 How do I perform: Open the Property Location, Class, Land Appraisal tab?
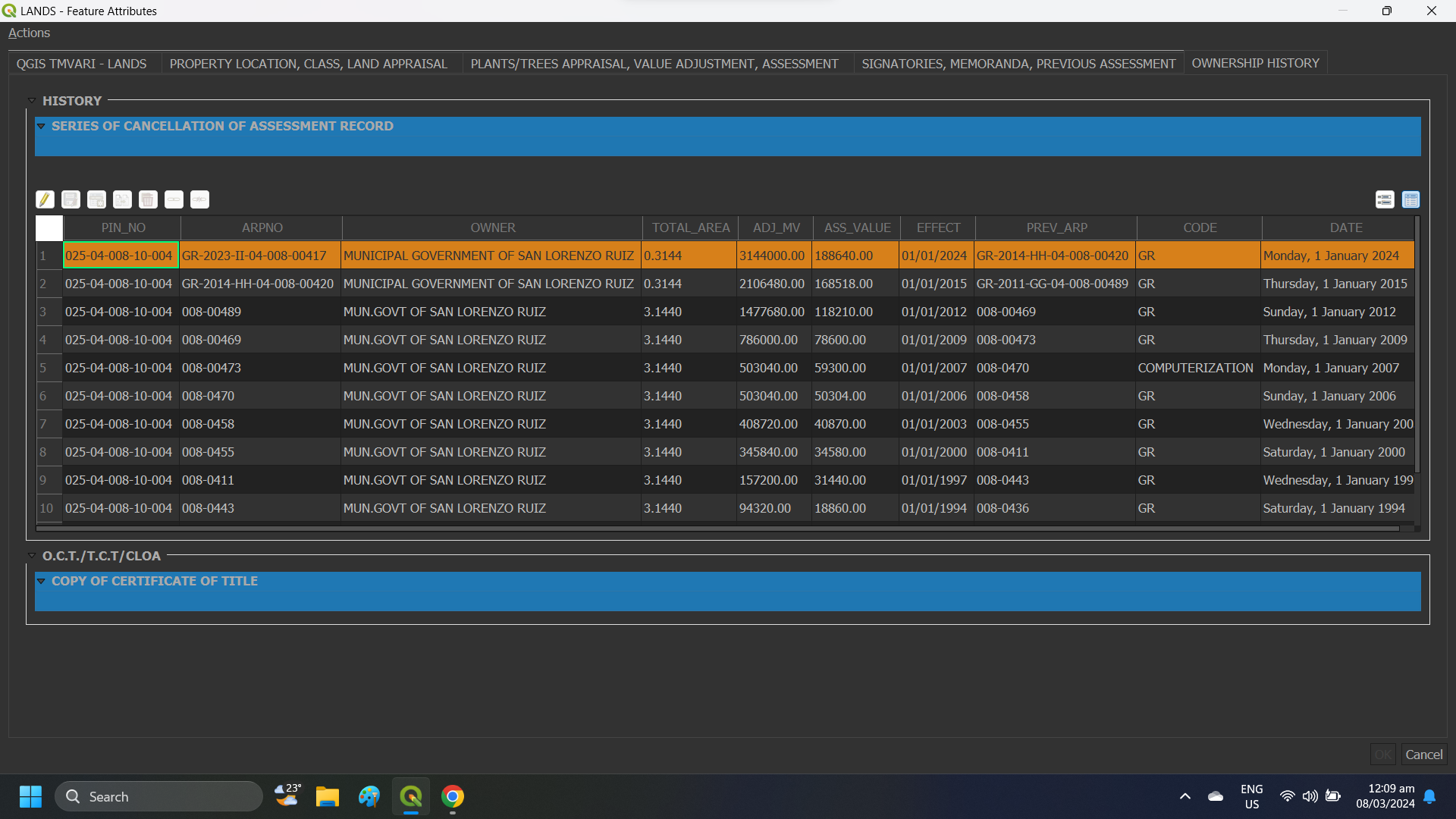coord(308,64)
